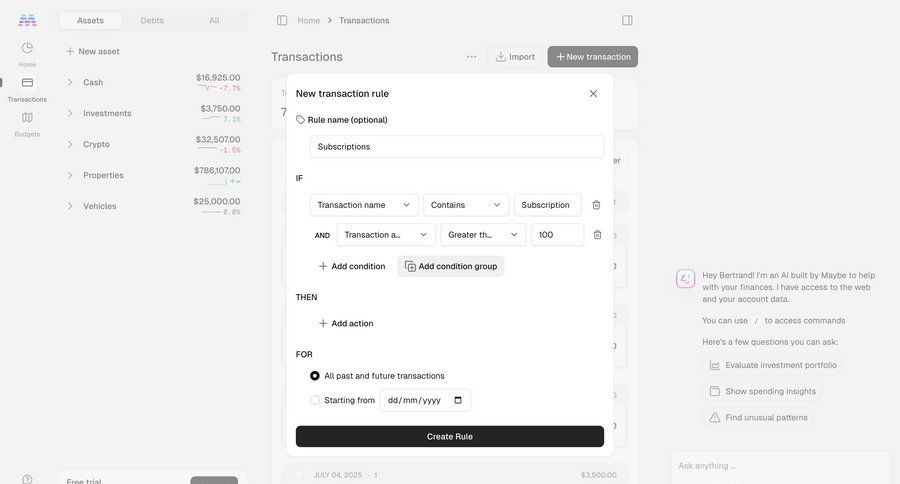Toggle the left sidebar panel icon
The height and width of the screenshot is (484, 900).
coord(282,20)
